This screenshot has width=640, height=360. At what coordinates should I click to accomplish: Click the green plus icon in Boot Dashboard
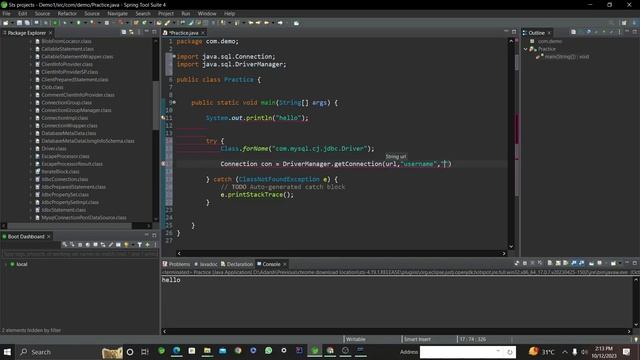[147, 244]
